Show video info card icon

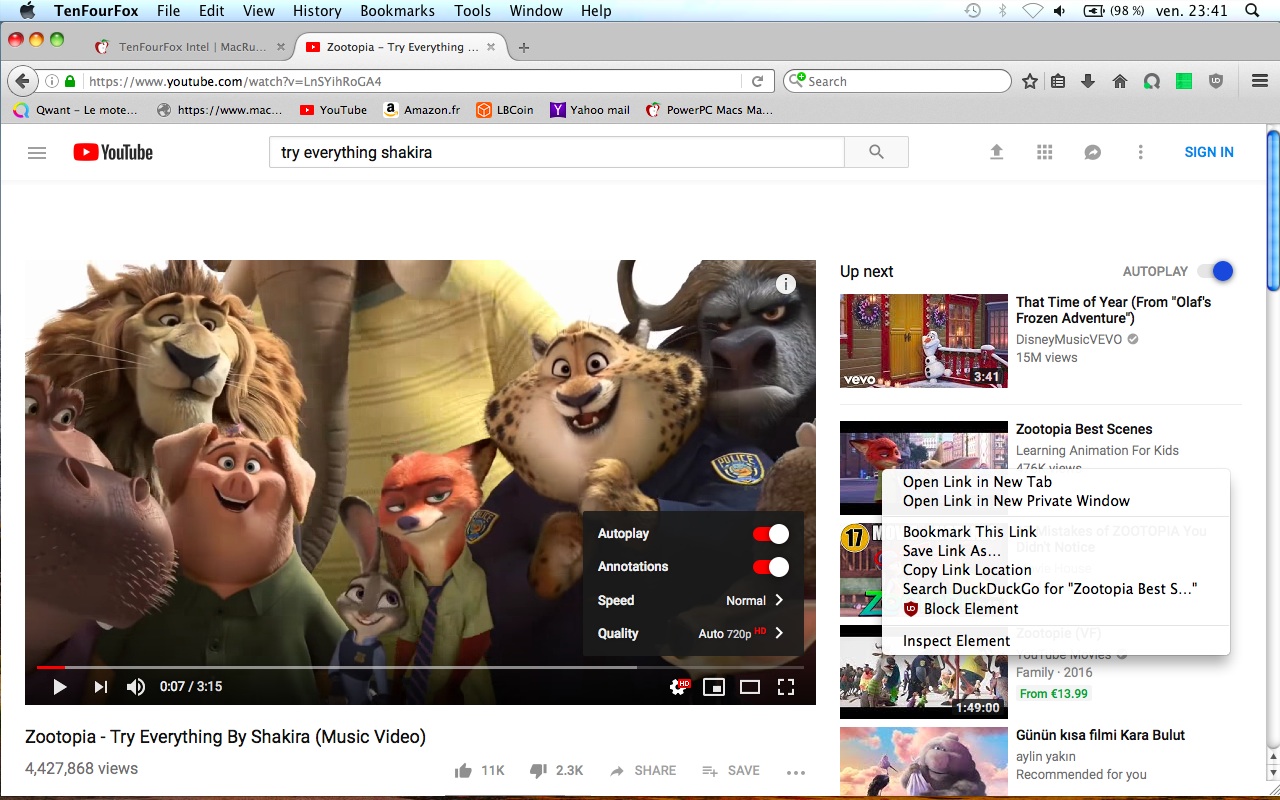[786, 284]
